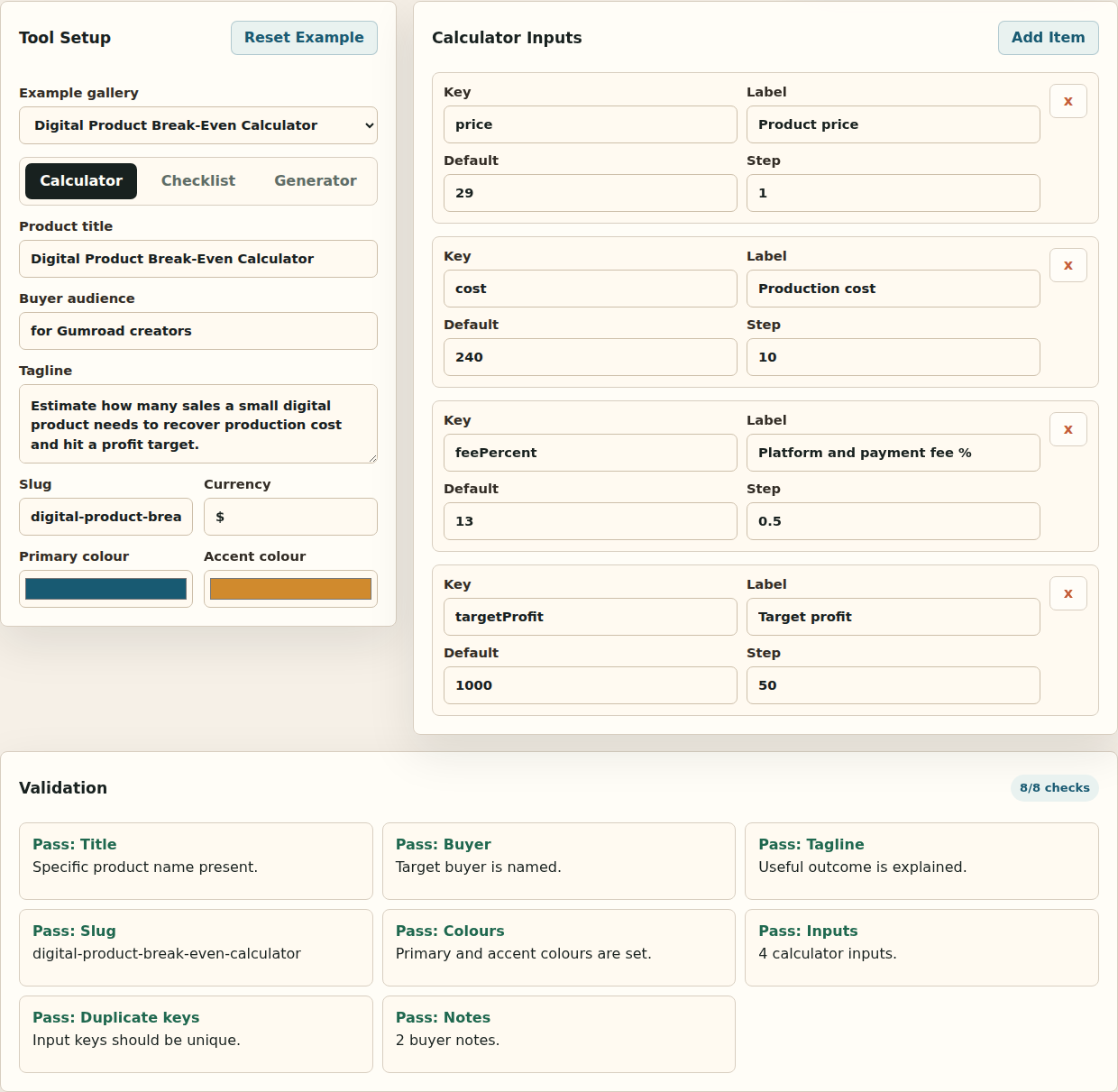
Task: Switch to the Calculator tab
Action: click(x=81, y=181)
